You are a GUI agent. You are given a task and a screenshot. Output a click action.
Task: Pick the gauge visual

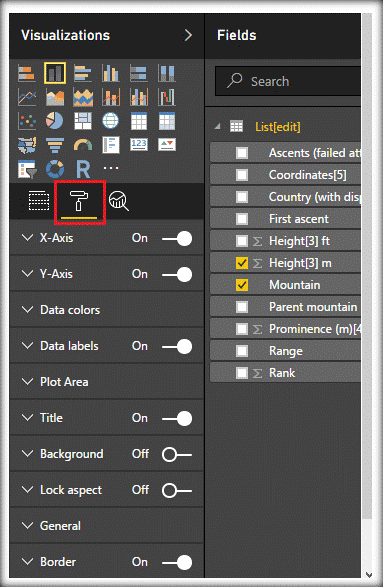tap(83, 145)
